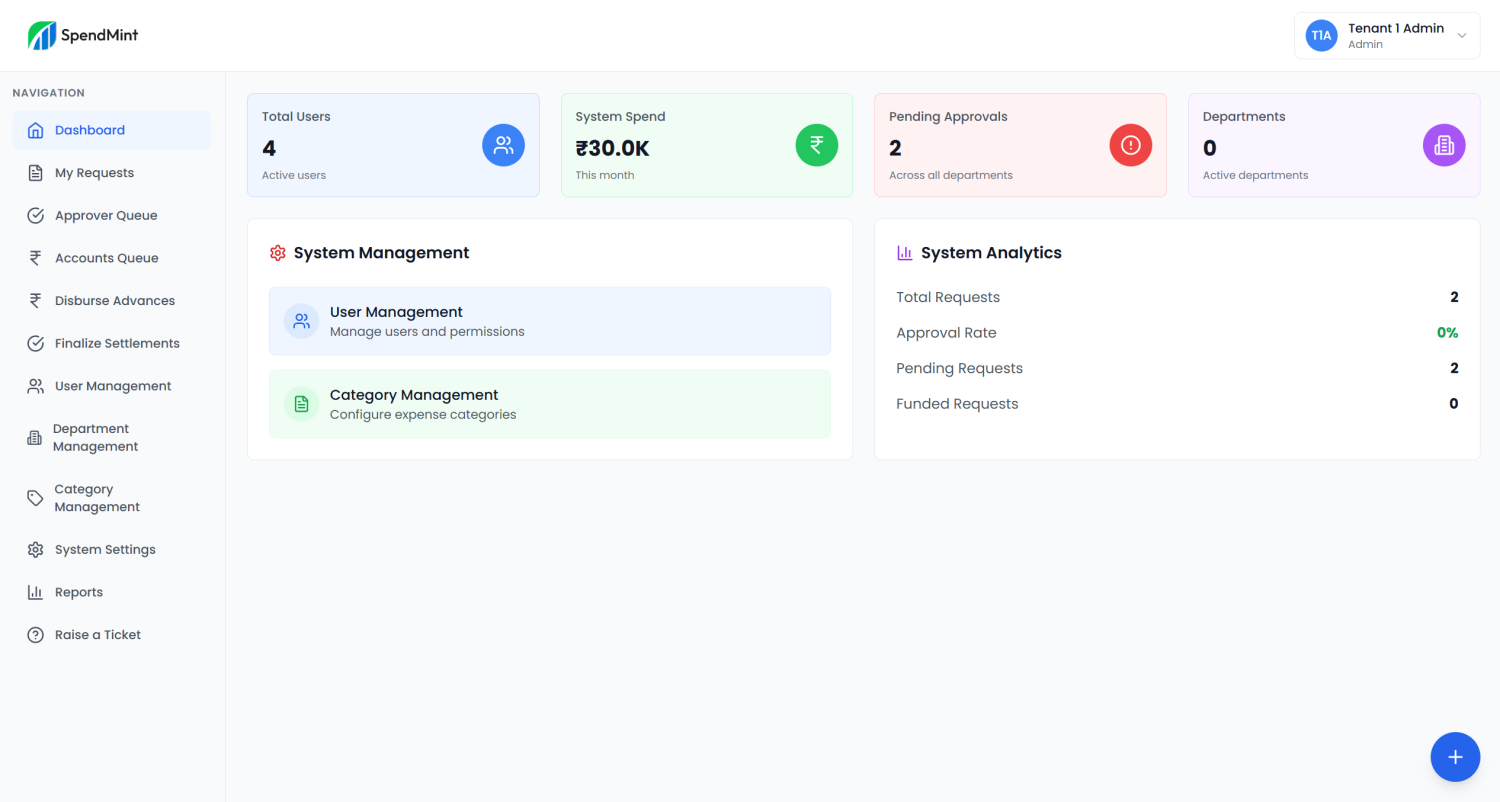Click the Total Users people icon

click(503, 145)
